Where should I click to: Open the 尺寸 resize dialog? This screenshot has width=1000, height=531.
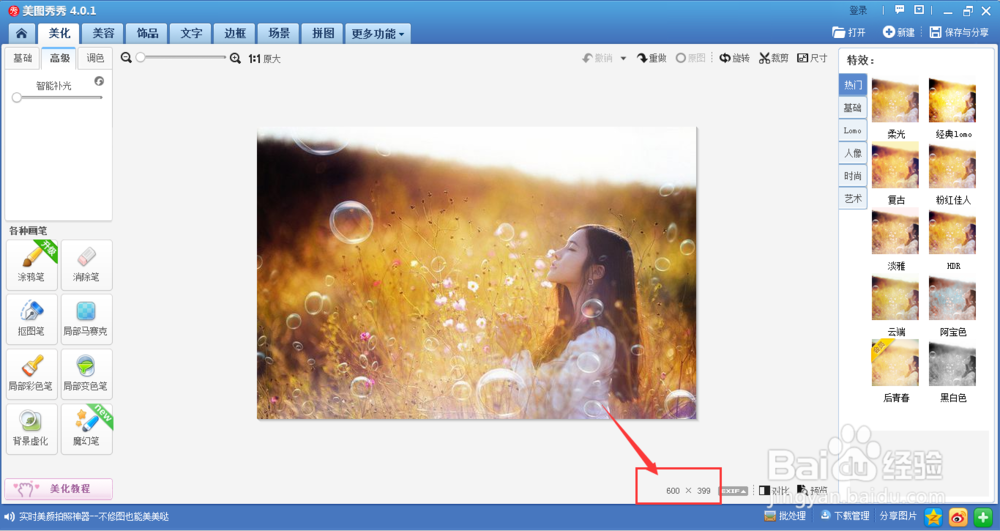click(x=812, y=58)
